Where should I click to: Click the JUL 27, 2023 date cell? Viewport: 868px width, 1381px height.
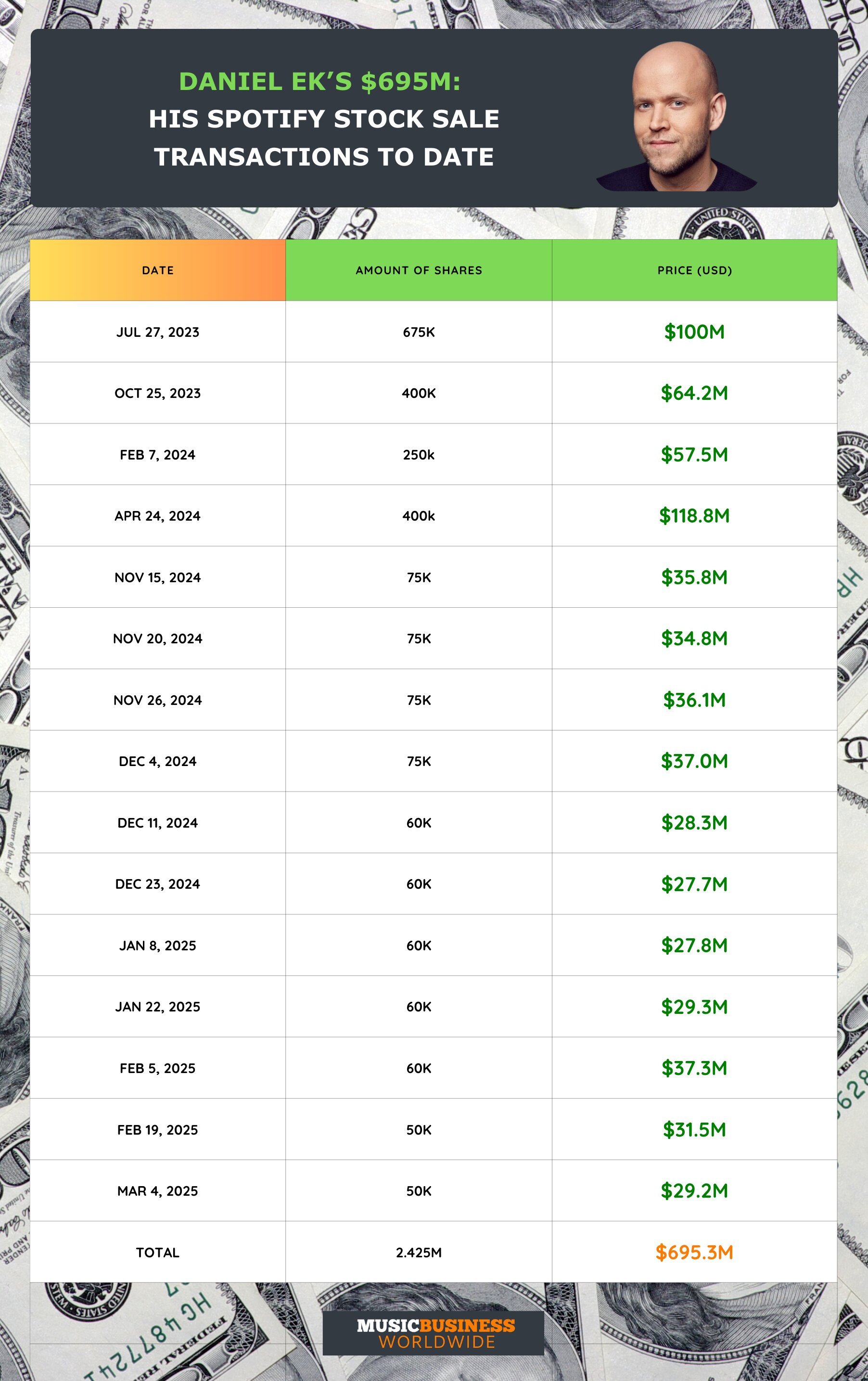(x=158, y=332)
